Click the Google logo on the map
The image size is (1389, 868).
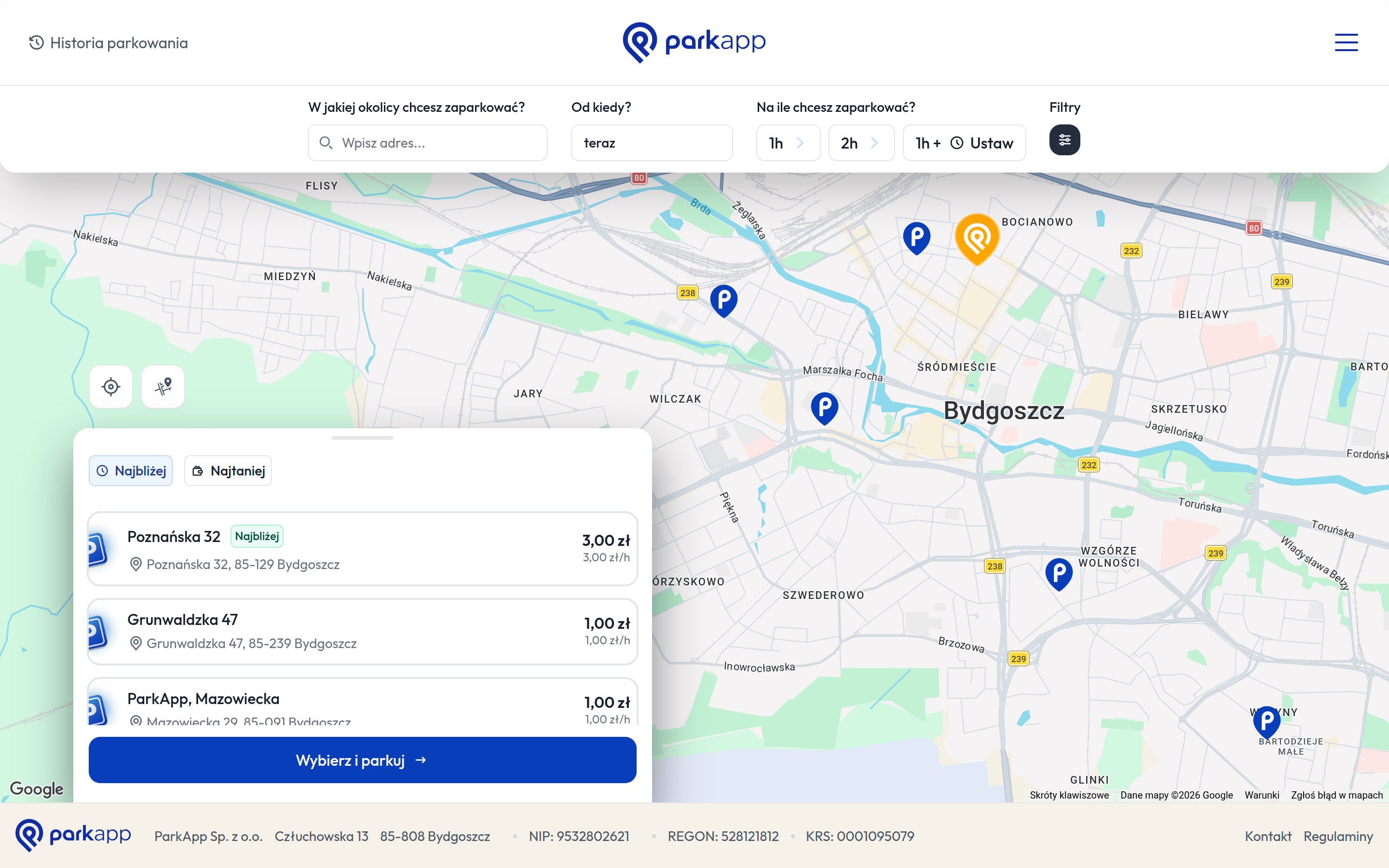(37, 789)
